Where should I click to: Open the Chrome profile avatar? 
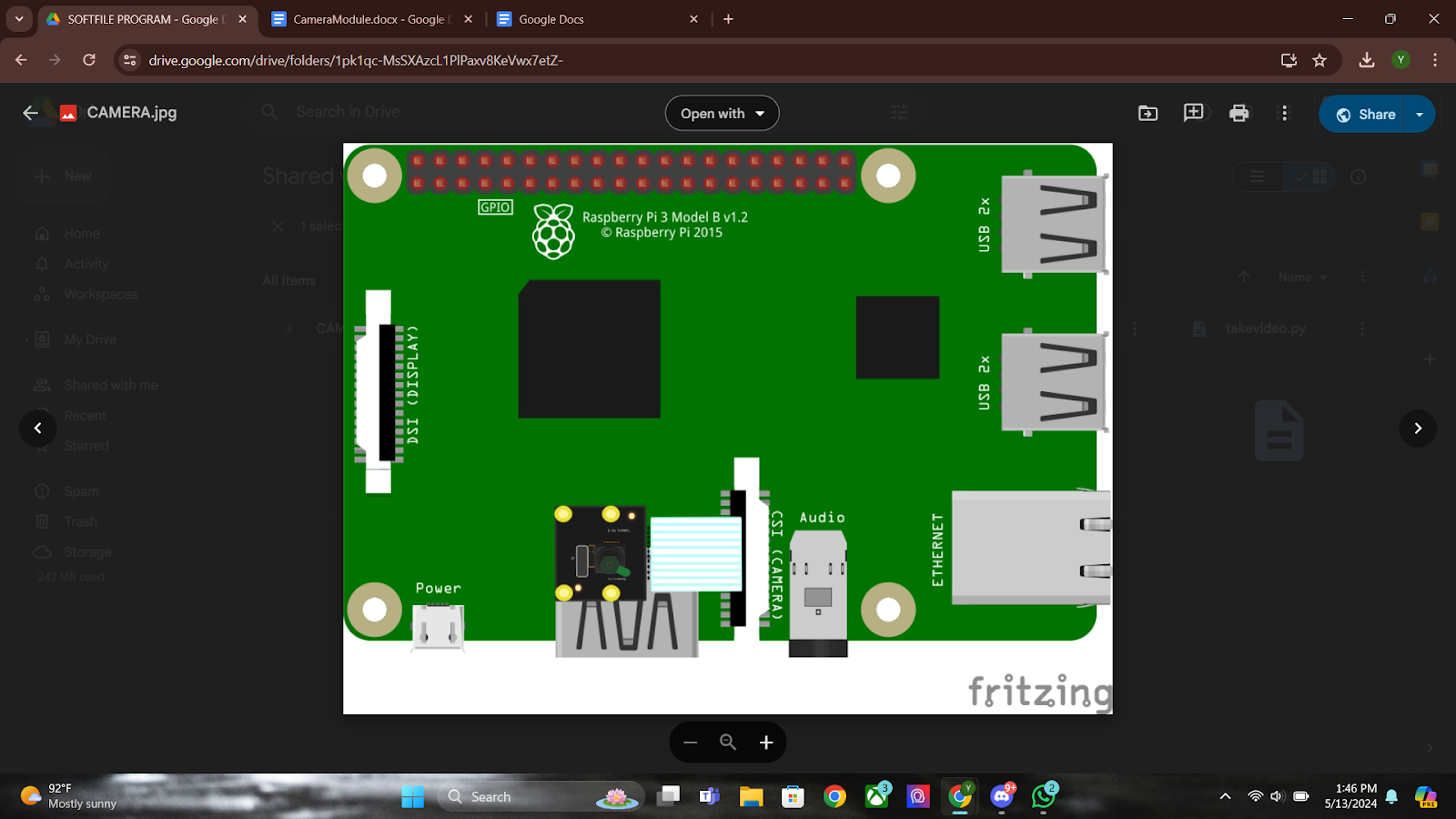1400,60
